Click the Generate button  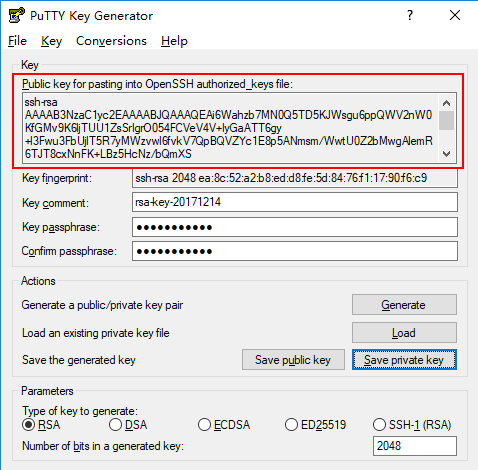click(404, 305)
